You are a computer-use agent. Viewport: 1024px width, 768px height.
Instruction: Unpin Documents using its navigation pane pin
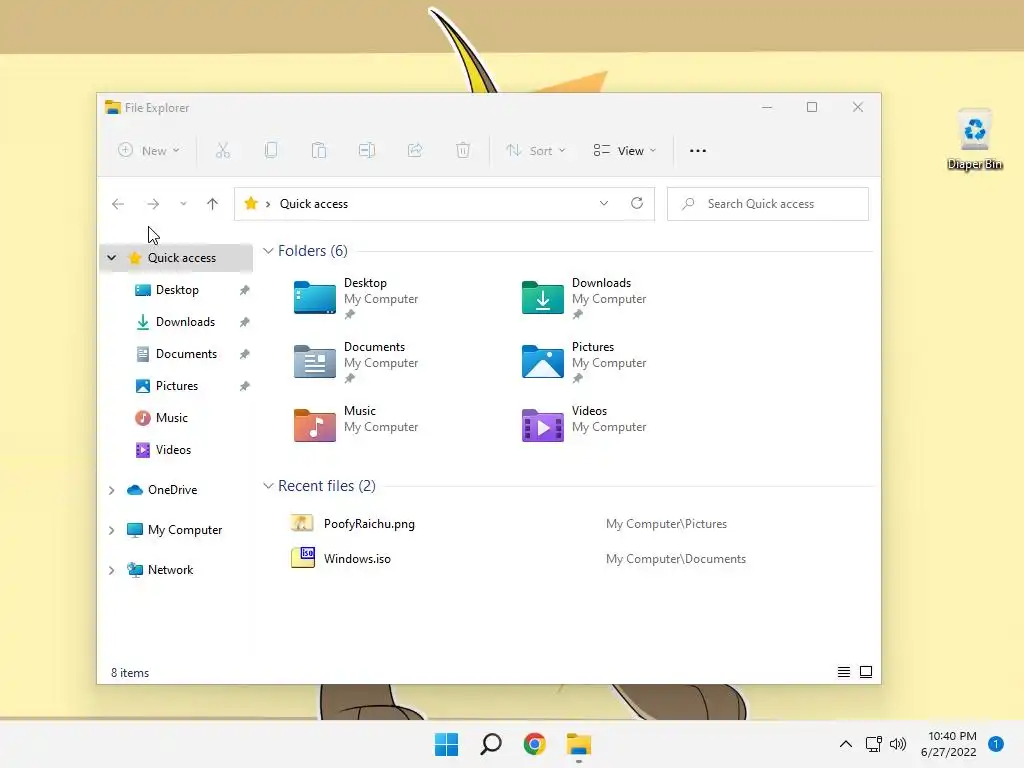point(244,354)
